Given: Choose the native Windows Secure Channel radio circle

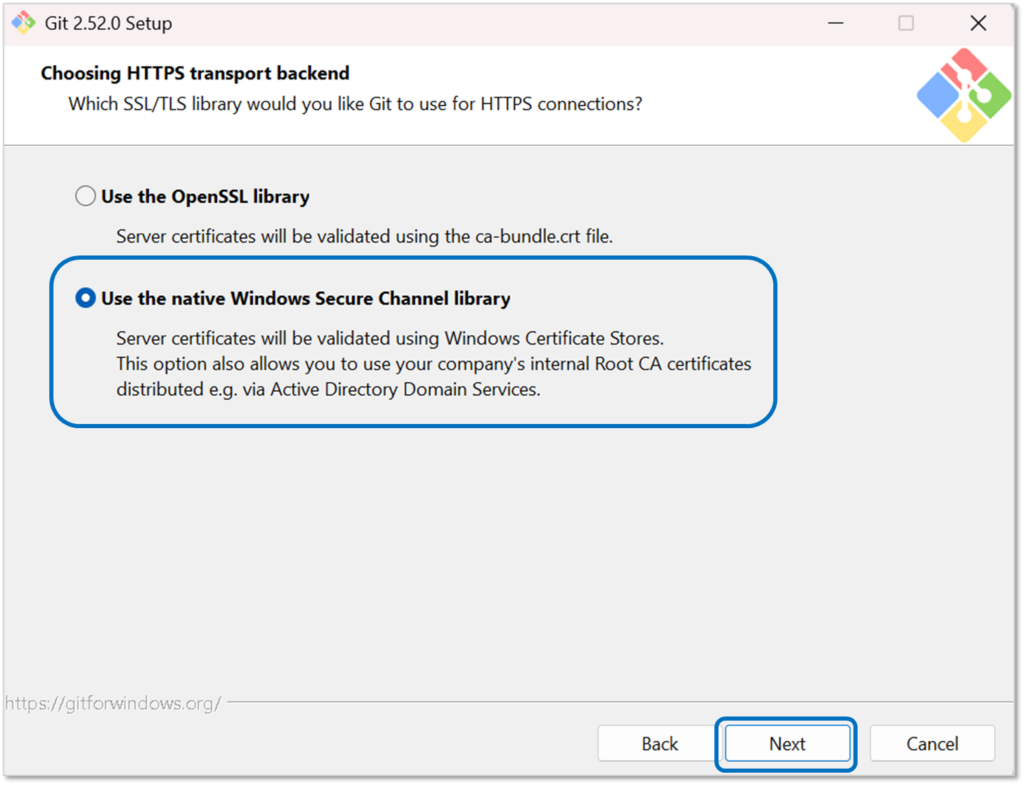Looking at the screenshot, I should tap(86, 298).
